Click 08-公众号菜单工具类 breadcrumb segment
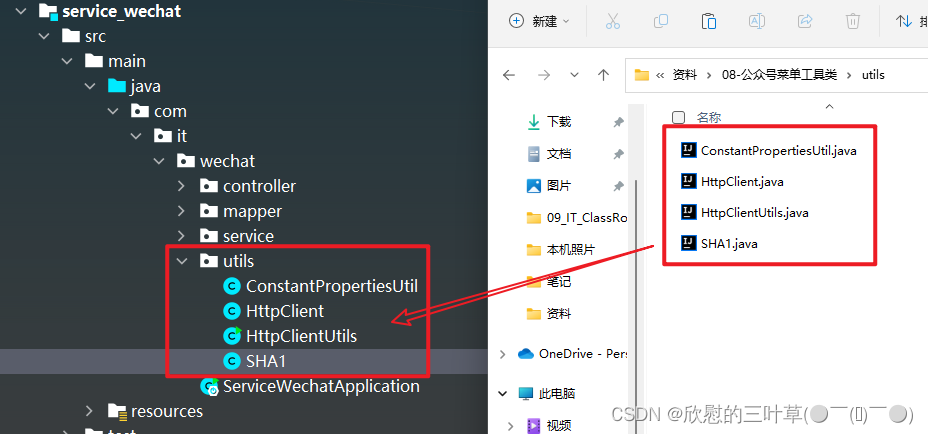This screenshot has height=434, width=928. pos(779,75)
